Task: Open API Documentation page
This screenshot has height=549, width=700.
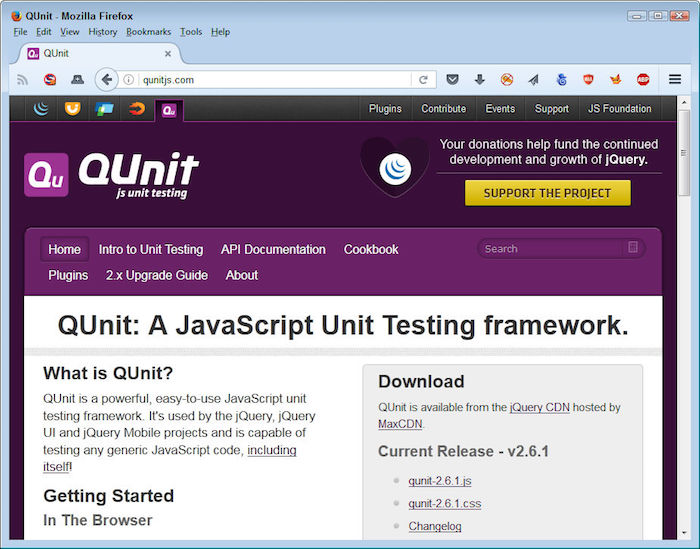Action: pos(273,249)
